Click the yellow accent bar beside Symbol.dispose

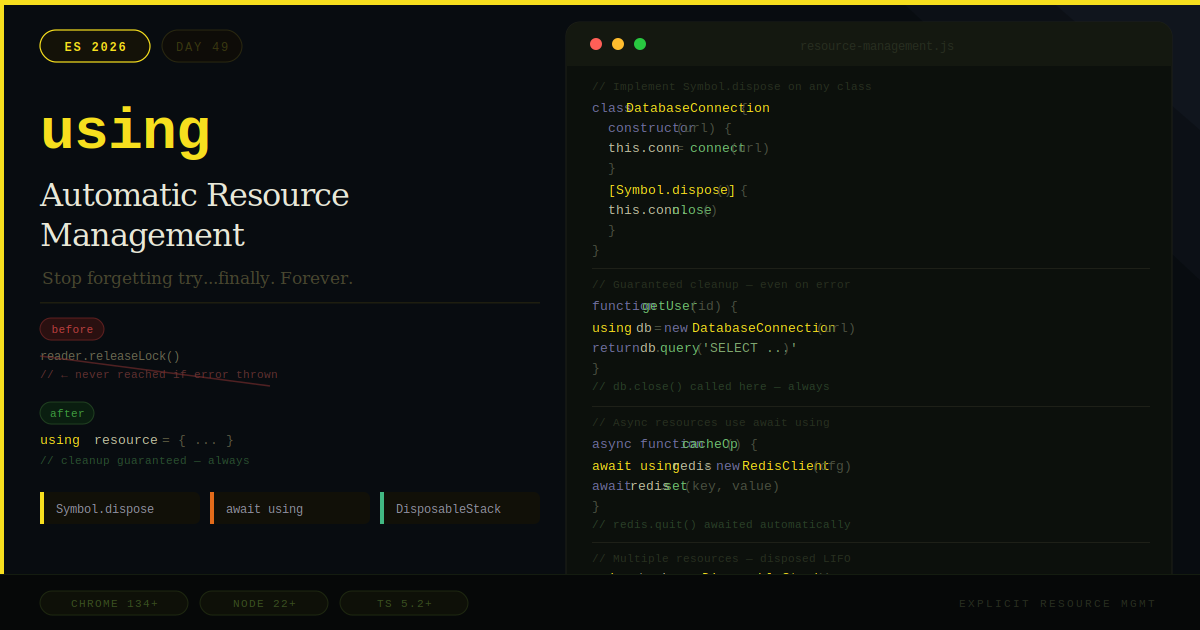pos(42,508)
